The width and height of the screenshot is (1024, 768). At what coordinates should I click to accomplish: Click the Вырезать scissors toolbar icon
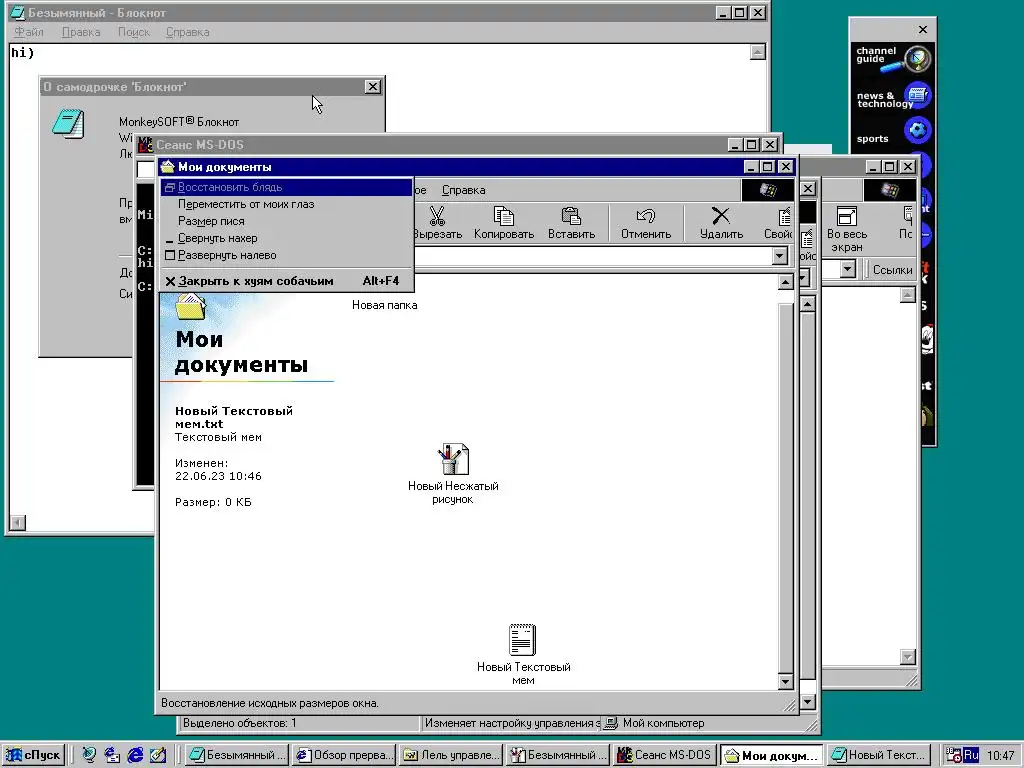pyautogui.click(x=437, y=216)
